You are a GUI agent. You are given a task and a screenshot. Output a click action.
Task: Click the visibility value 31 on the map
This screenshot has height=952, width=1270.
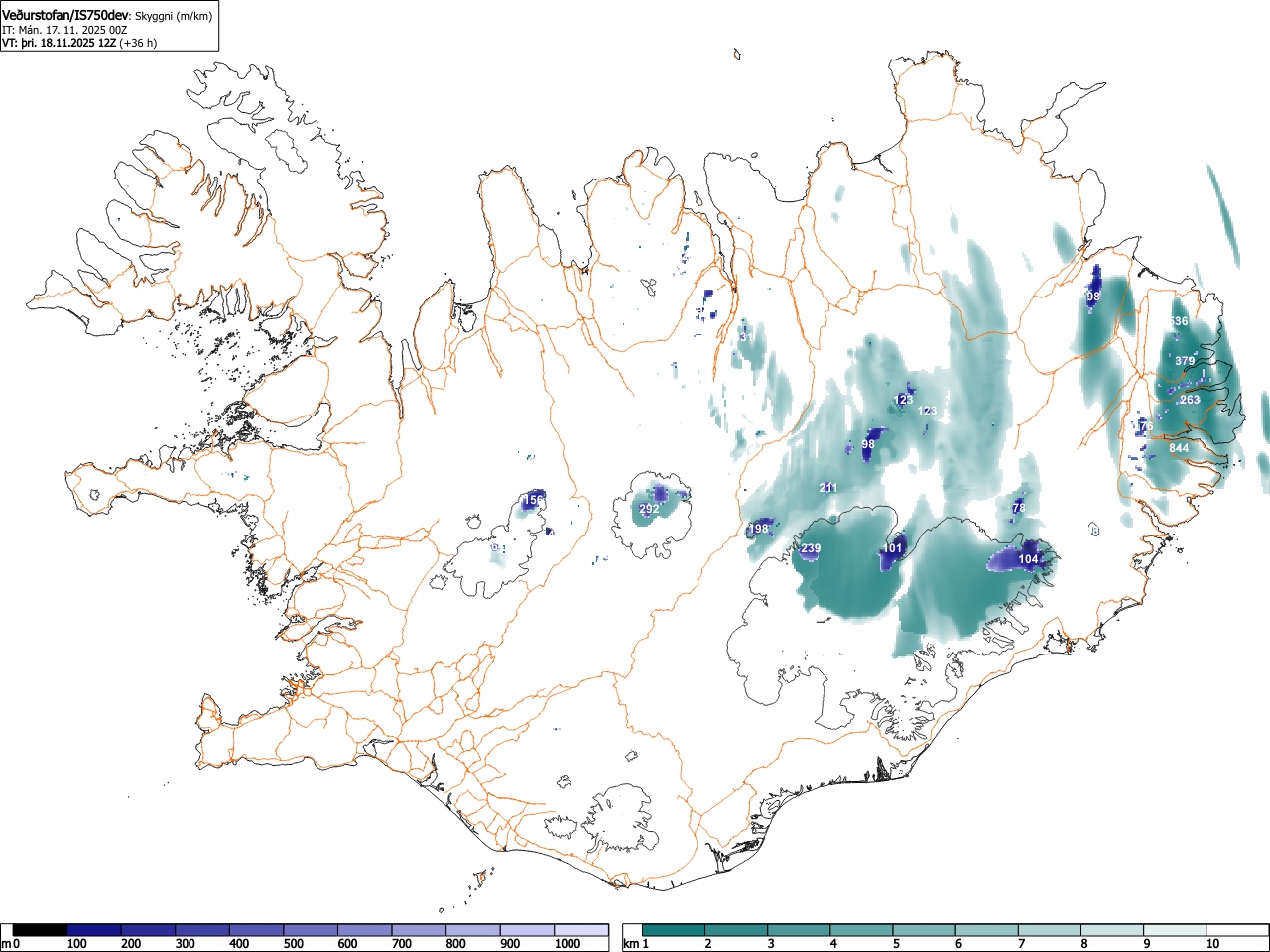coord(746,338)
